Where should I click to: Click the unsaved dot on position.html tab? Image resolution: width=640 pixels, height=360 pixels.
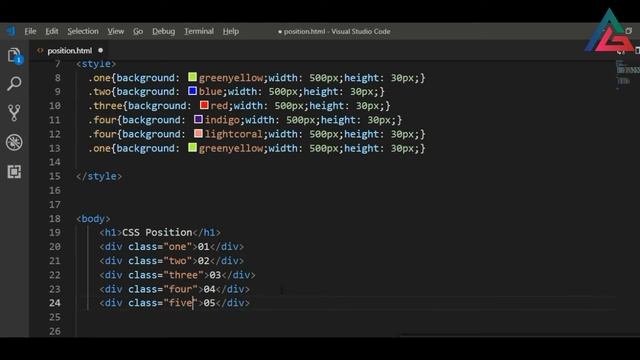click(100, 50)
